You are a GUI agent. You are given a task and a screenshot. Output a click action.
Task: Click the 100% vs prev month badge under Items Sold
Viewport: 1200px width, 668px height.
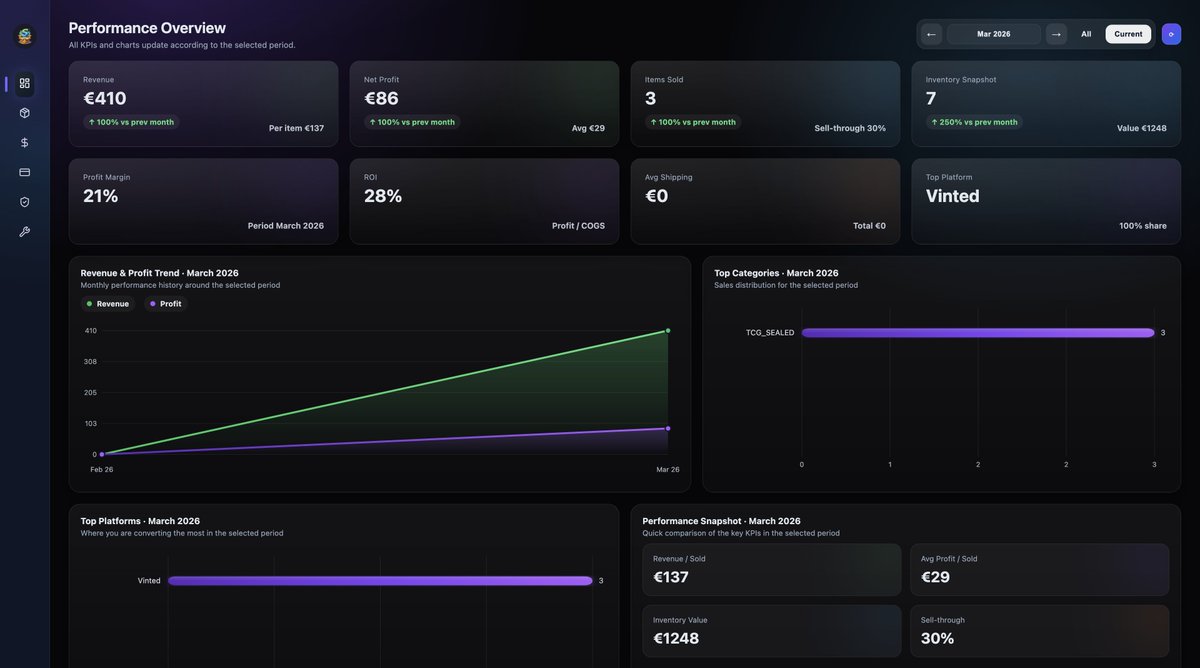tap(693, 122)
